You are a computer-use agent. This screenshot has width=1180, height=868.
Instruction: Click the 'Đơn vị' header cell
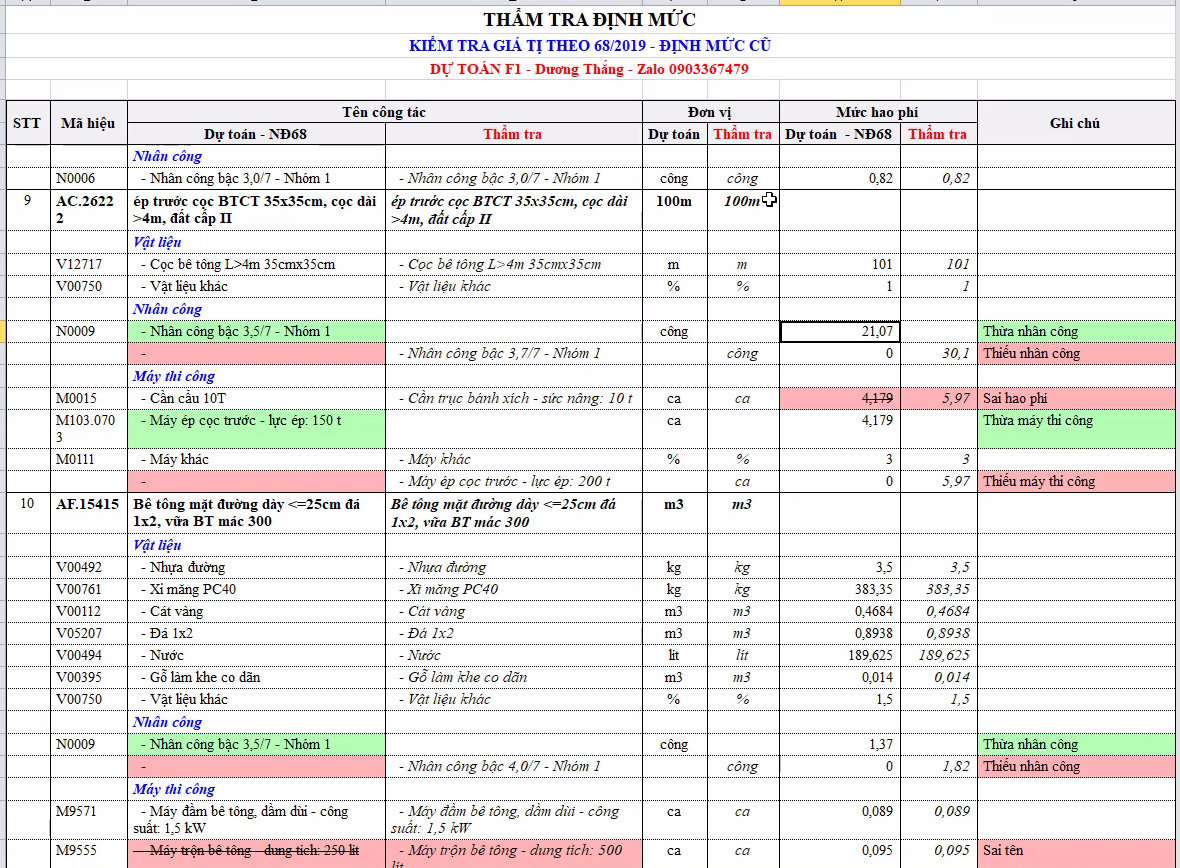click(710, 112)
